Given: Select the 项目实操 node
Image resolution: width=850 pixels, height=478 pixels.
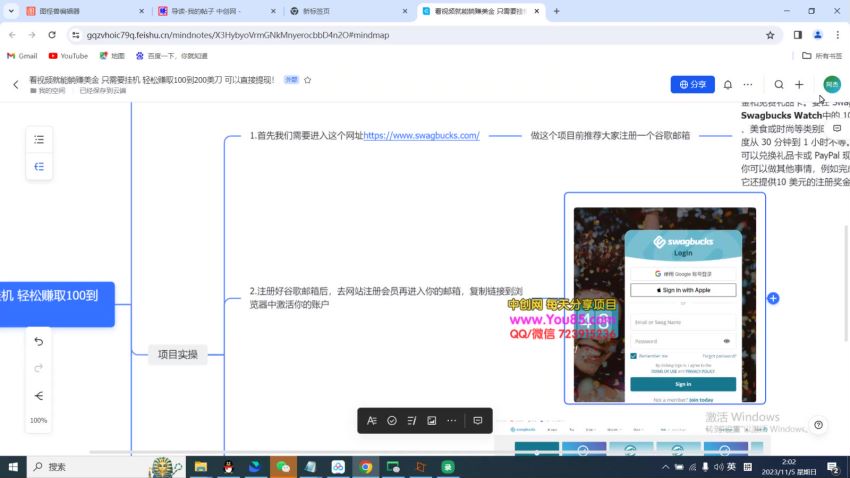Looking at the screenshot, I should pyautogui.click(x=178, y=354).
